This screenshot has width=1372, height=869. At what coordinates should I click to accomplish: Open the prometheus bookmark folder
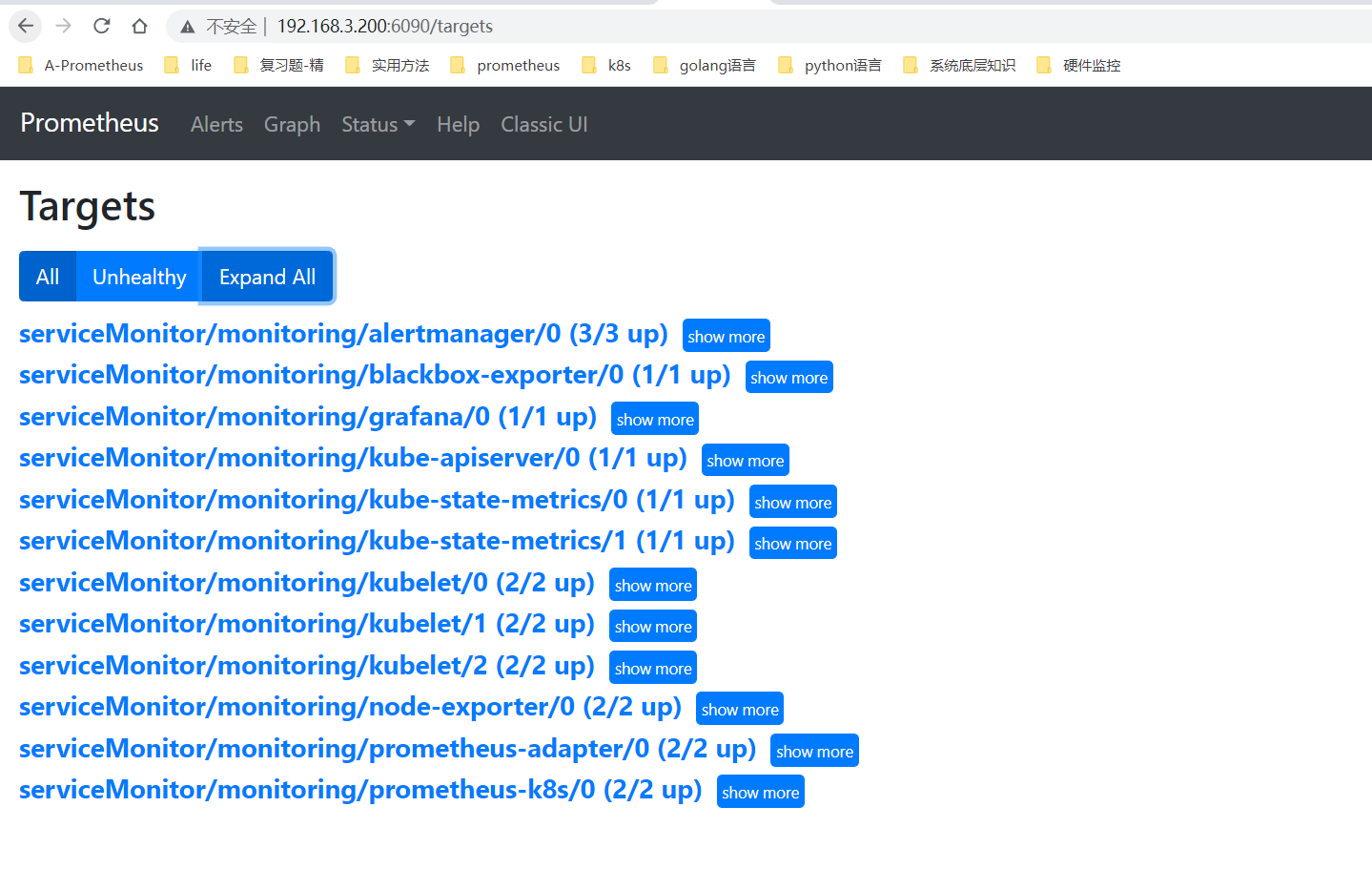coord(504,65)
